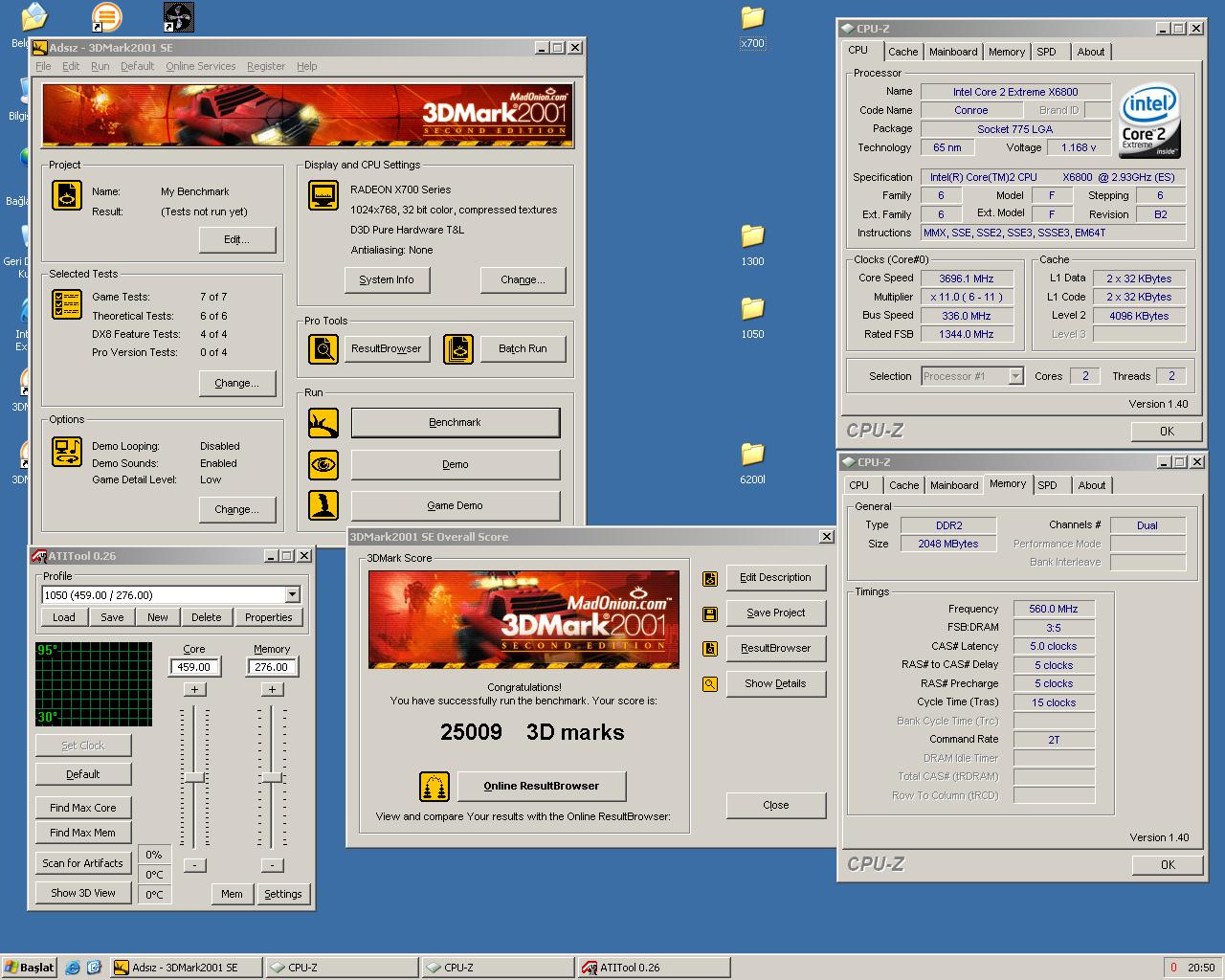Open the 1300 desktop folder
The image size is (1225, 980).
point(753,245)
